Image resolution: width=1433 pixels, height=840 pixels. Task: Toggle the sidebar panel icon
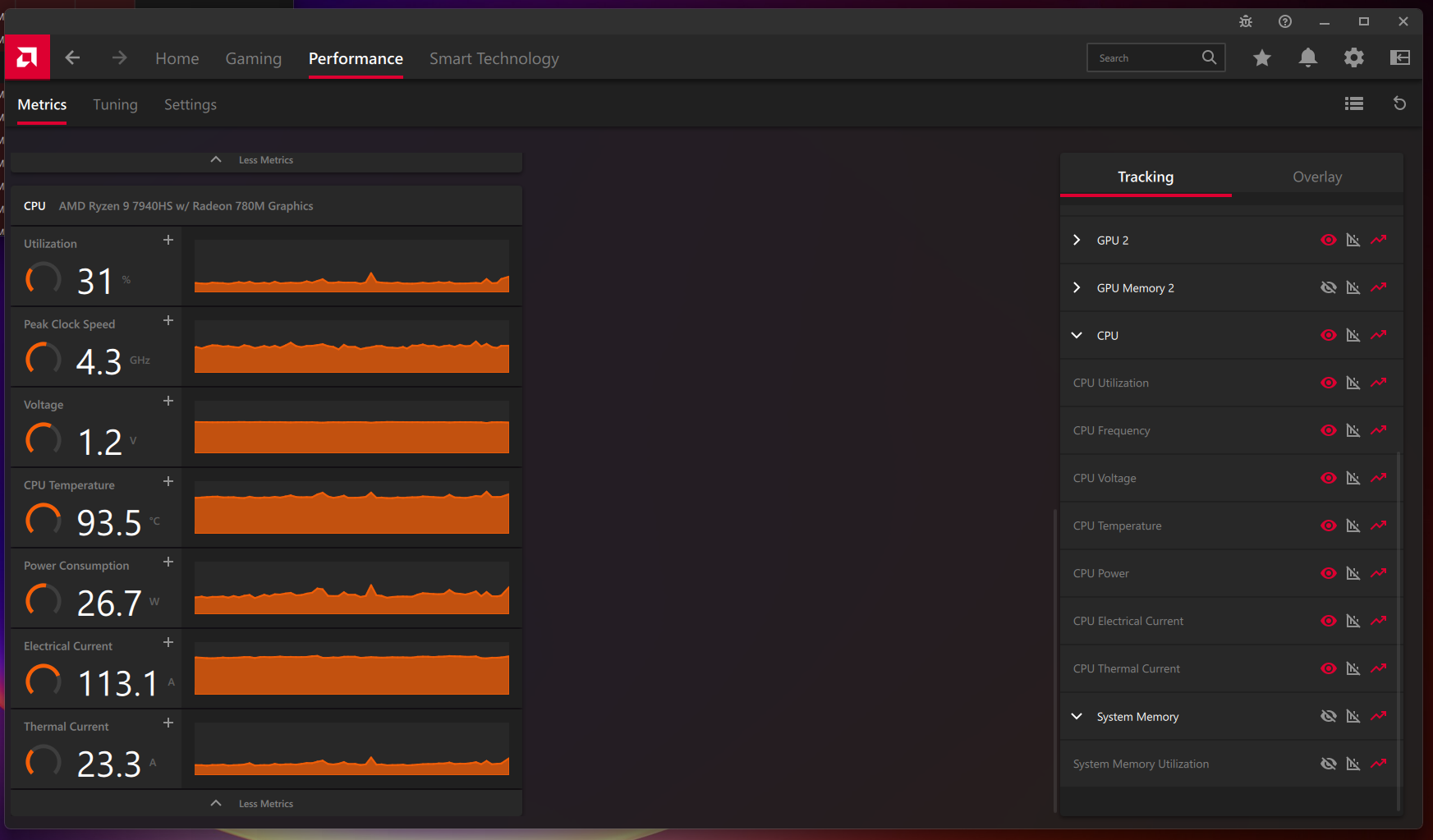click(1400, 57)
